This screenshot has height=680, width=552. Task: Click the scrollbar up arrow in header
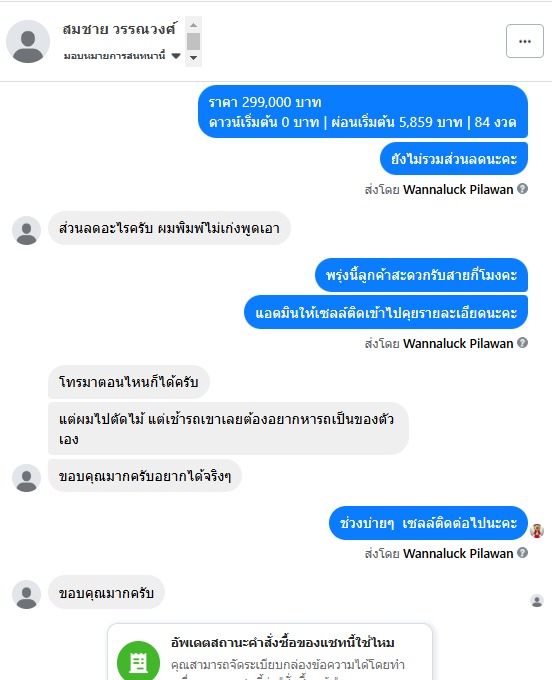(x=193, y=25)
